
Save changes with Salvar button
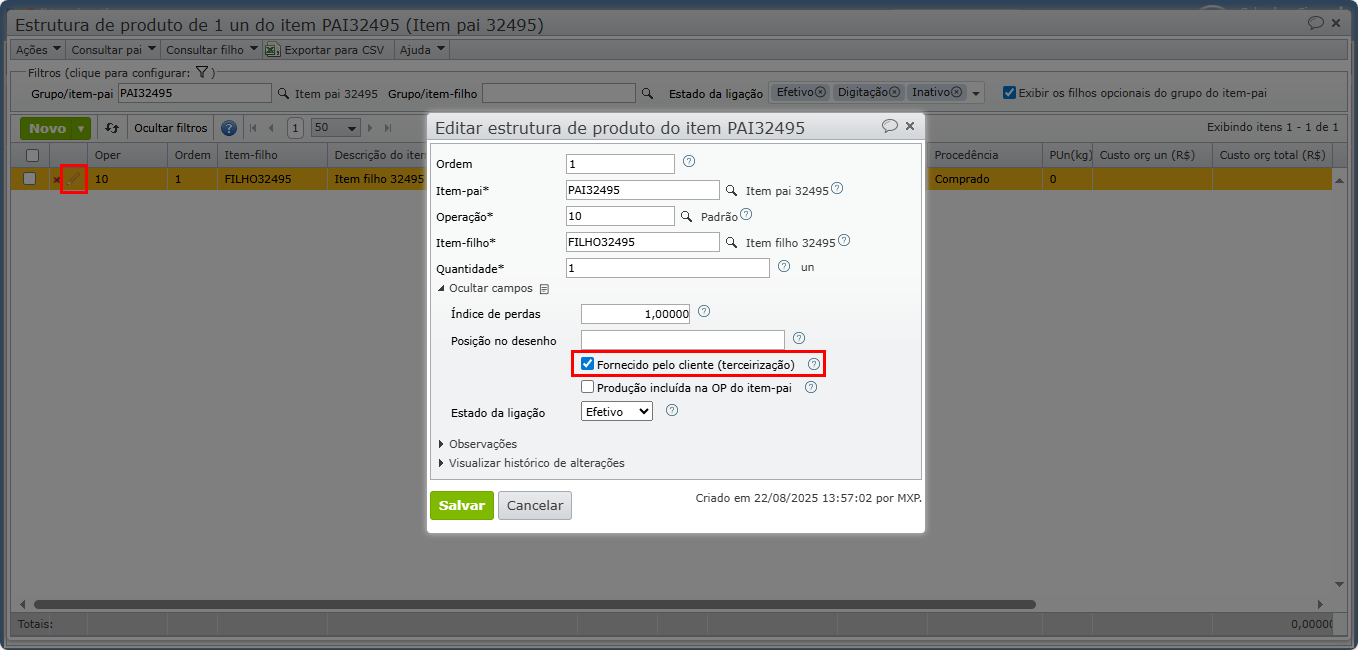(462, 506)
